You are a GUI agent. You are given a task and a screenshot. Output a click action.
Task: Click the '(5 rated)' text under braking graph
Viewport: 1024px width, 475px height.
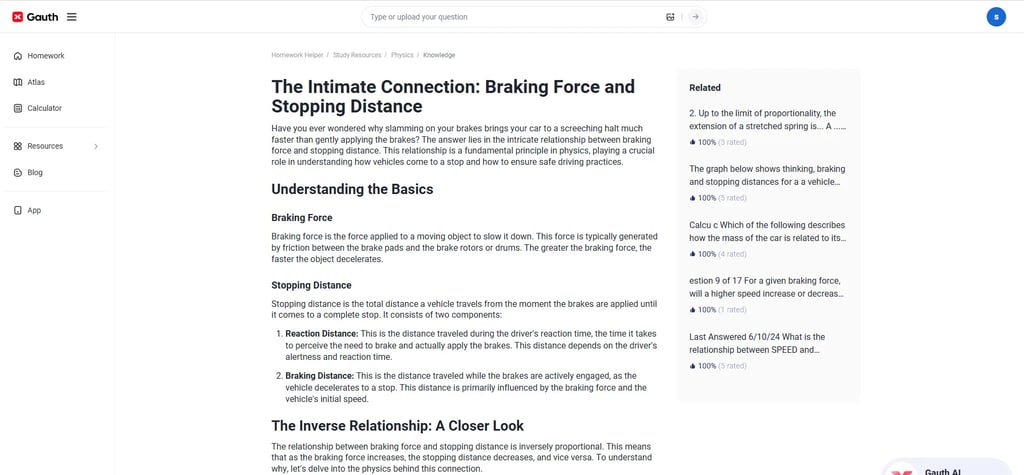[x=732, y=198]
